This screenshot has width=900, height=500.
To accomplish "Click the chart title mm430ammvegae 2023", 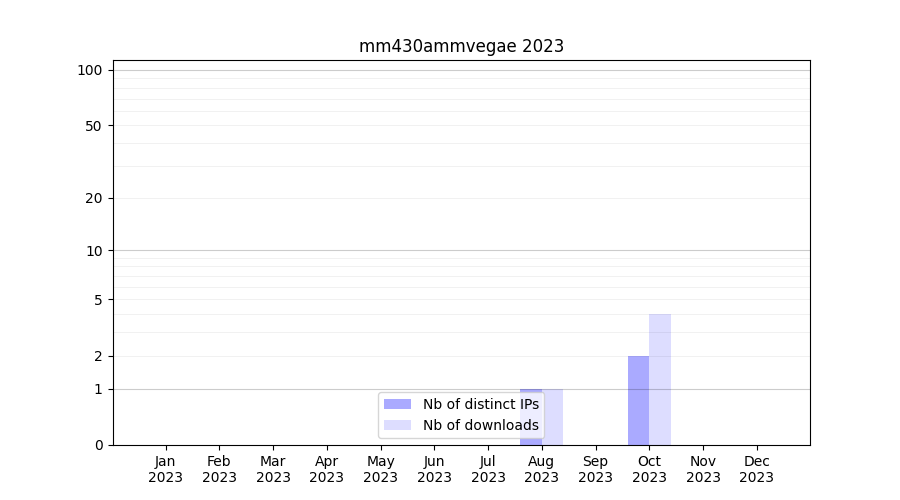I will 461,46.
